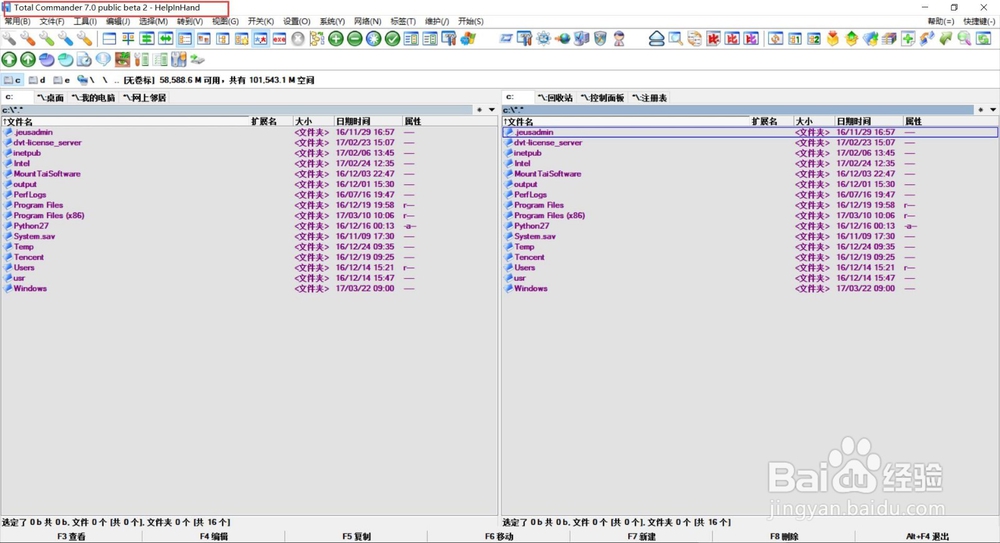Click the speech bubble toolbar icon
This screenshot has width=1000, height=543.
[x=103, y=59]
